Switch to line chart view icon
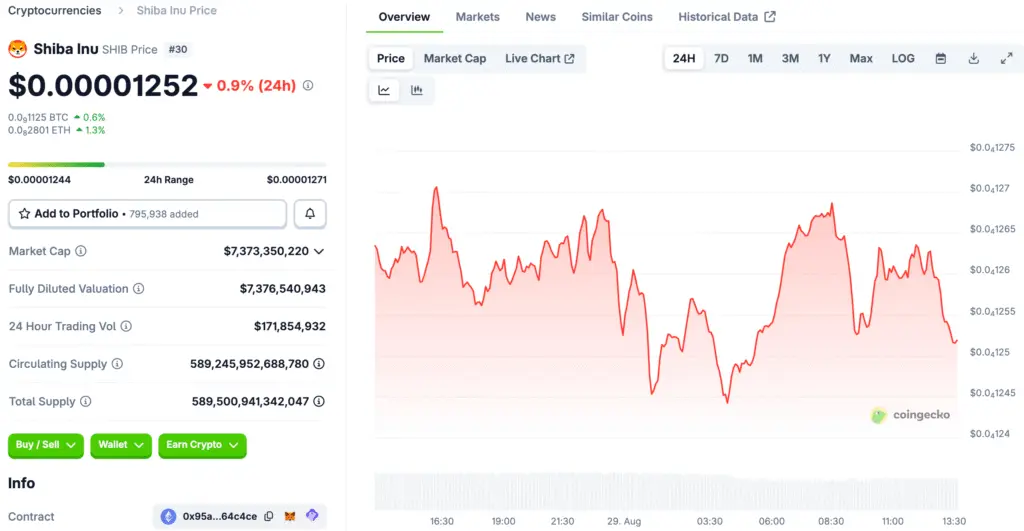This screenshot has height=531, width=1024. [x=384, y=90]
